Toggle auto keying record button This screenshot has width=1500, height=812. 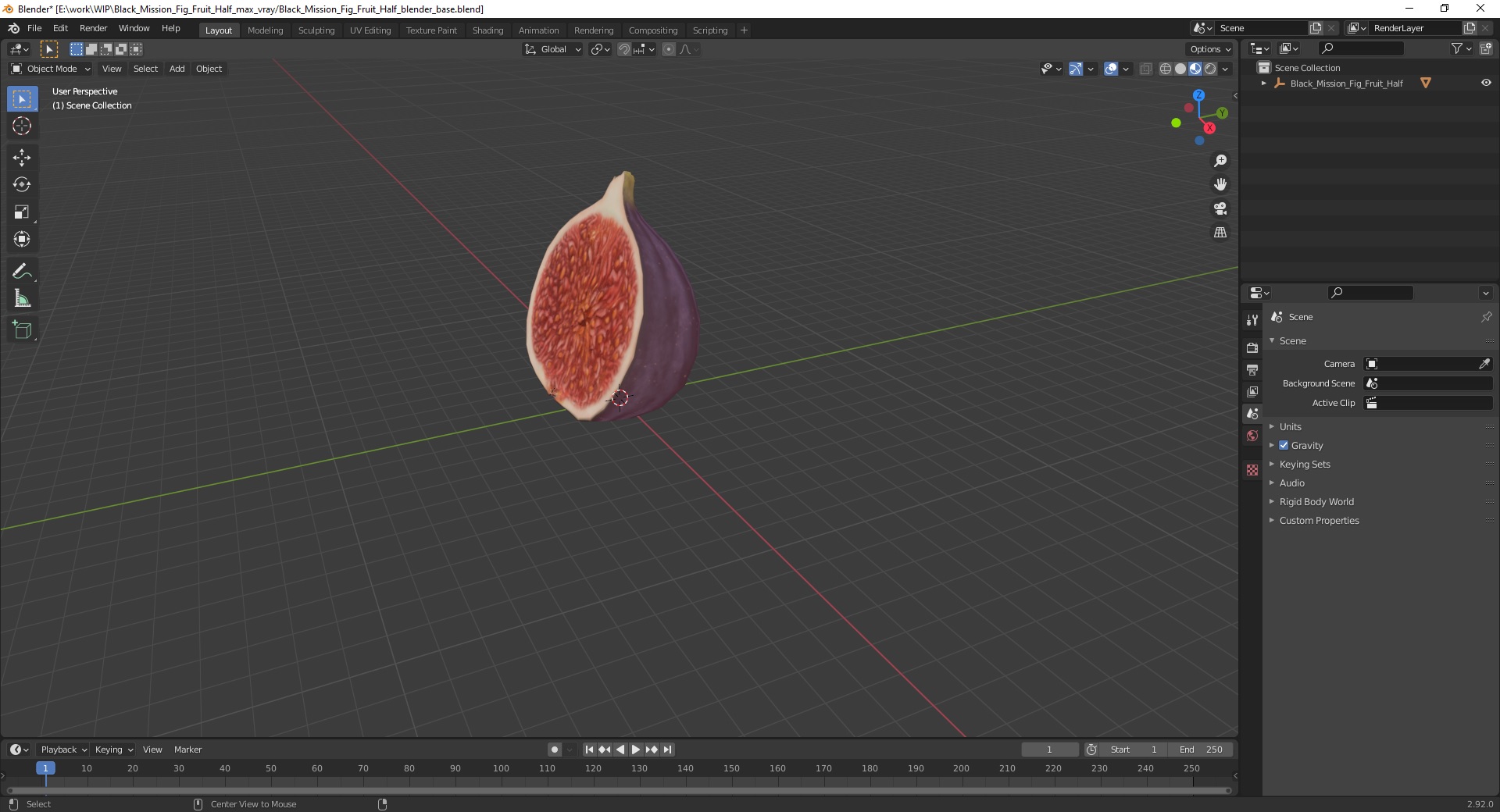click(x=555, y=750)
